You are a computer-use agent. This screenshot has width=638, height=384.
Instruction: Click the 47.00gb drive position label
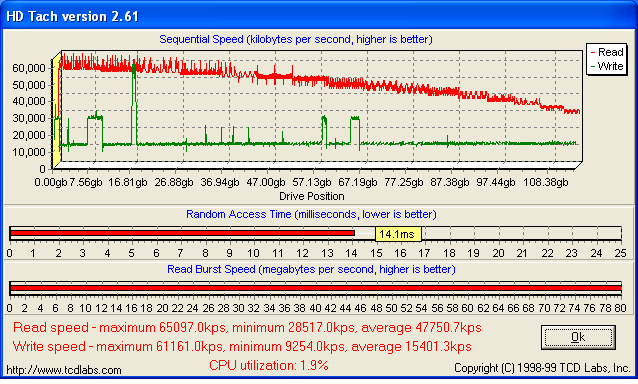266,182
